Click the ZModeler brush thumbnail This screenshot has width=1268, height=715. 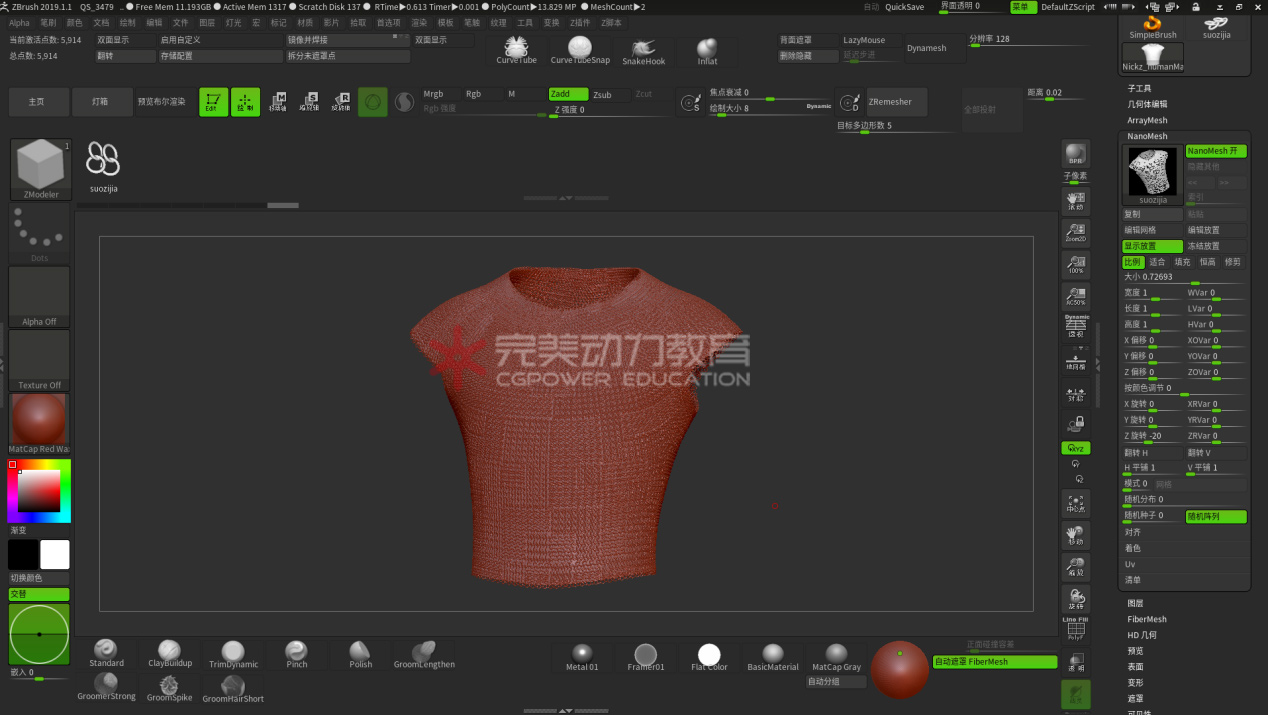[x=40, y=168]
